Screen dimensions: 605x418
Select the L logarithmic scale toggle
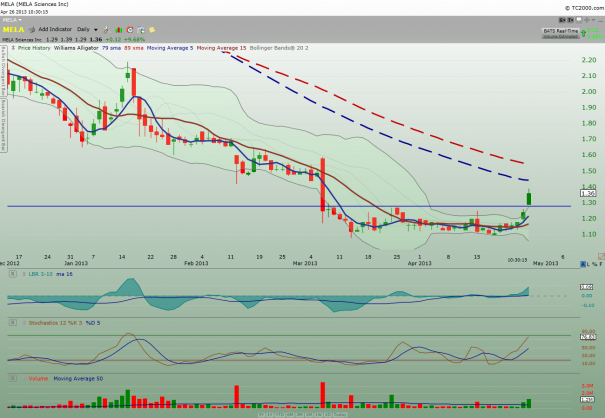[588, 264]
